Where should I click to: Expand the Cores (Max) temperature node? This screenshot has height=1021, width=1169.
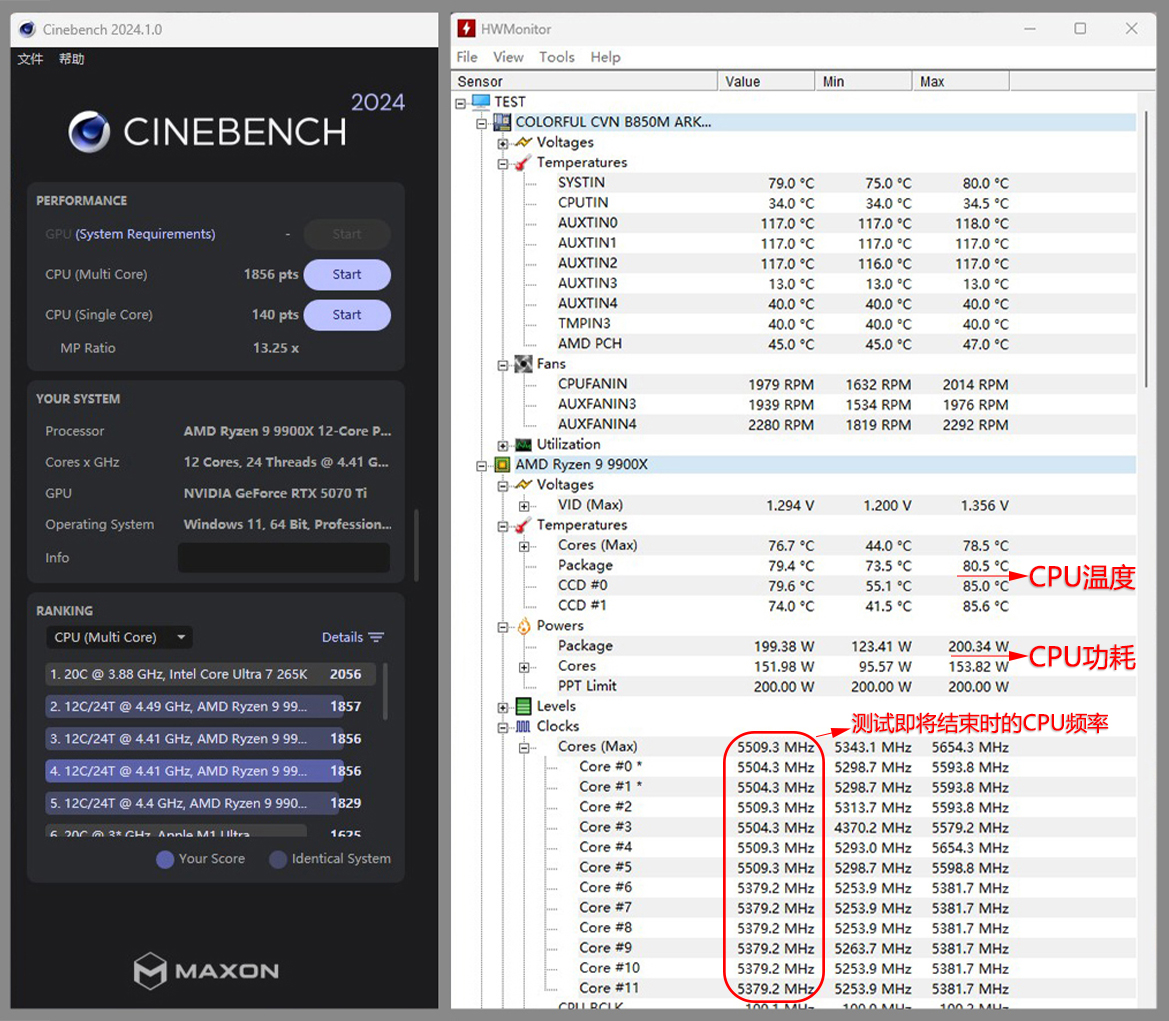click(x=525, y=547)
